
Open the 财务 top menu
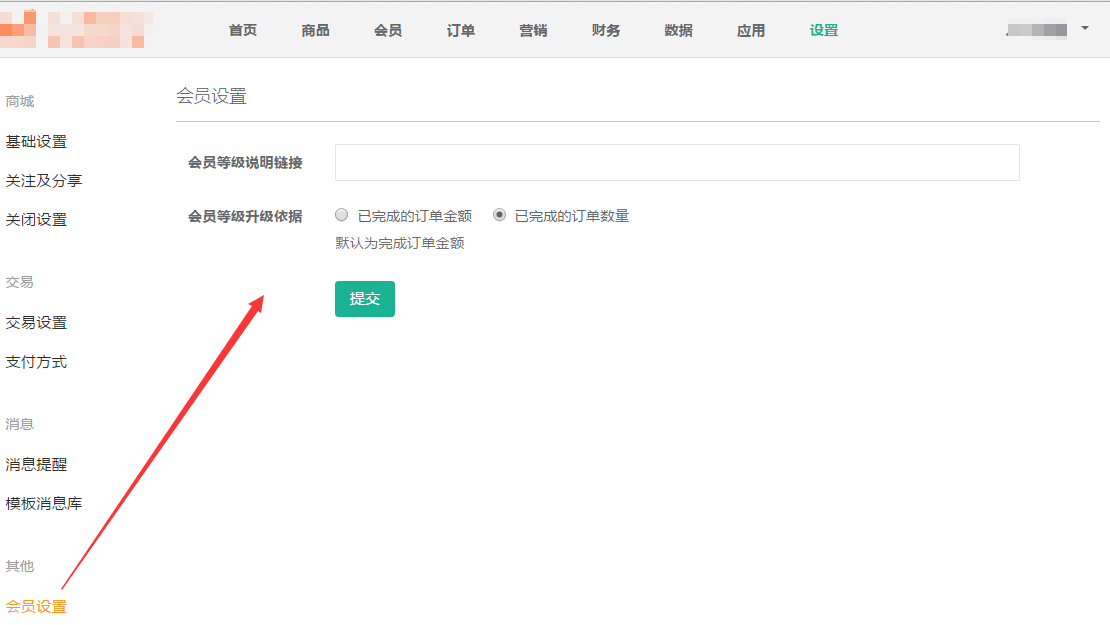606,30
